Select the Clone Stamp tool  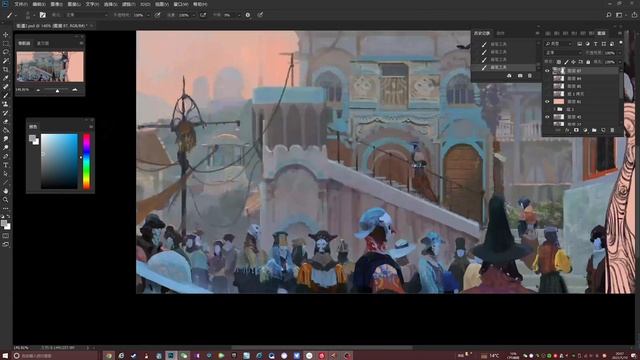click(6, 104)
